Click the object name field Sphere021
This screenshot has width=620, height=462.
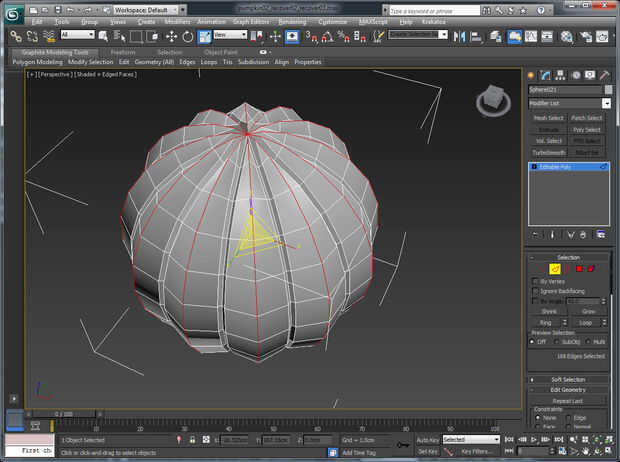[x=562, y=89]
